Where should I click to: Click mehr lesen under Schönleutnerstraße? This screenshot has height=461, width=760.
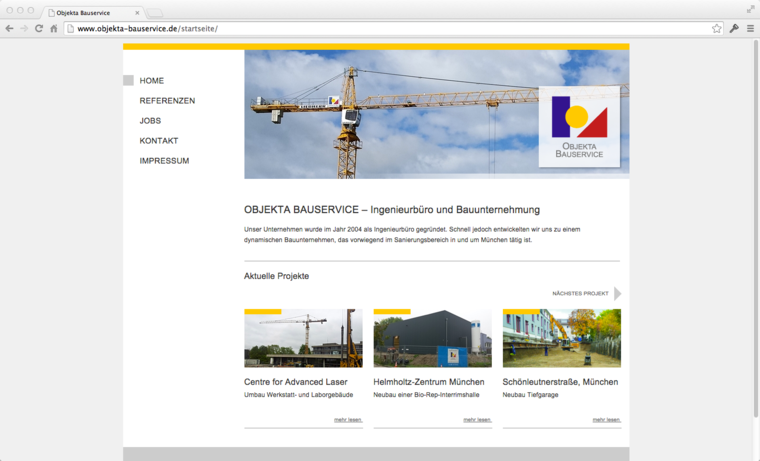[606, 420]
